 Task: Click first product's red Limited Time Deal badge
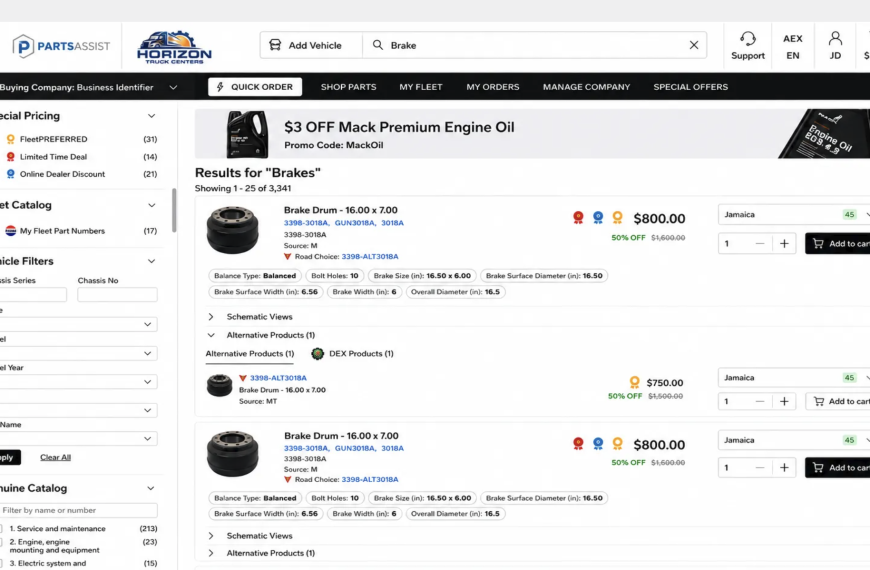(x=578, y=218)
